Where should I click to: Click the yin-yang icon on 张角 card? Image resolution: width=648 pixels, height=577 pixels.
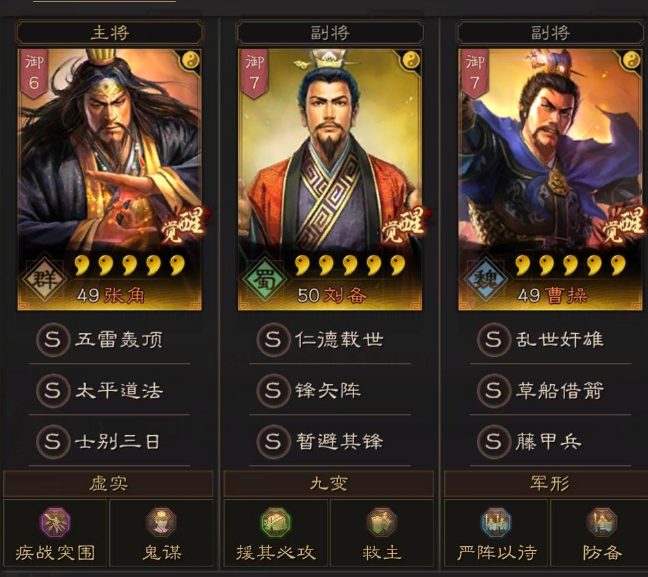coord(191,61)
